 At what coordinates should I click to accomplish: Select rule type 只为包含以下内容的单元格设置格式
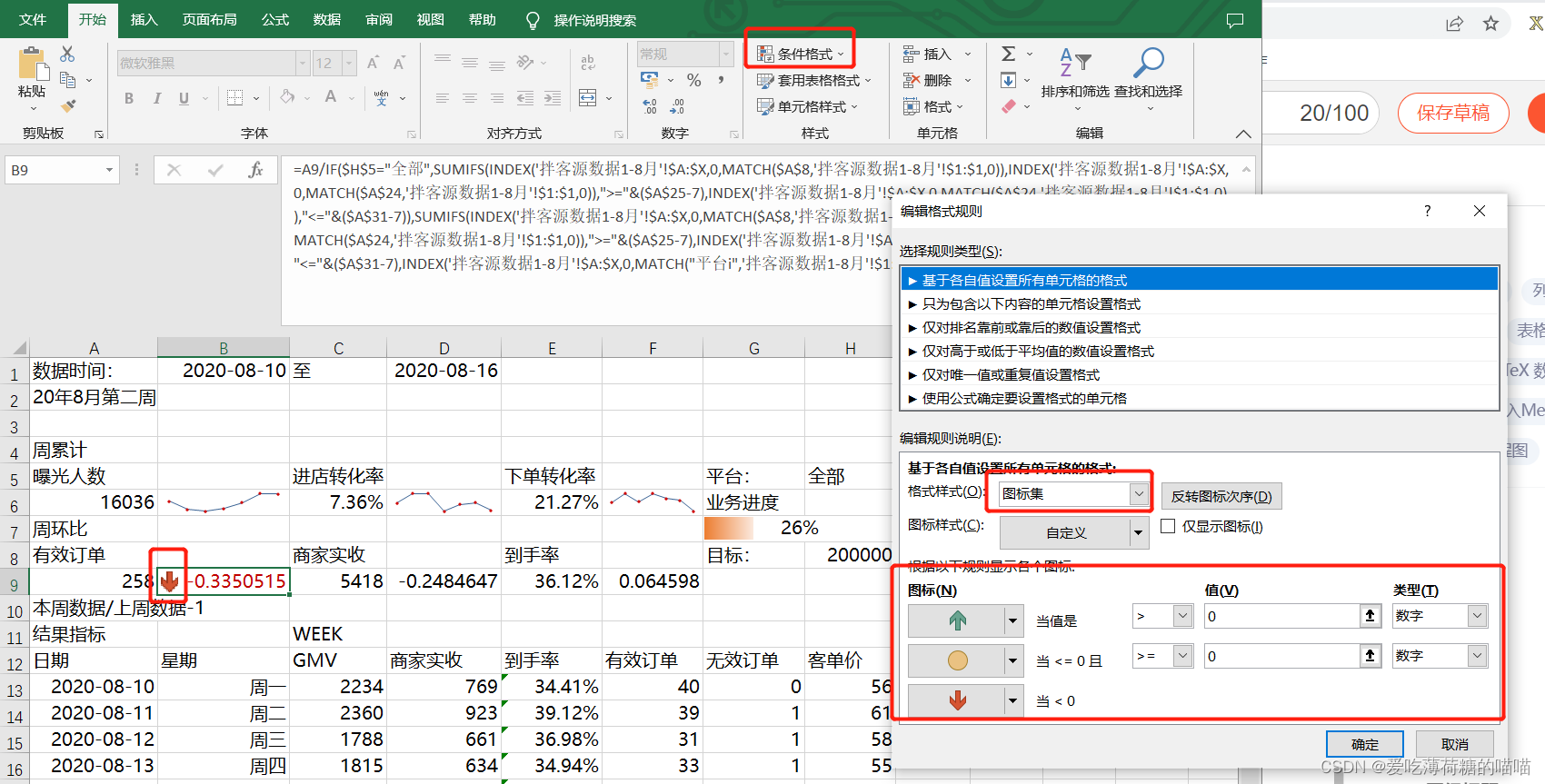1199,303
